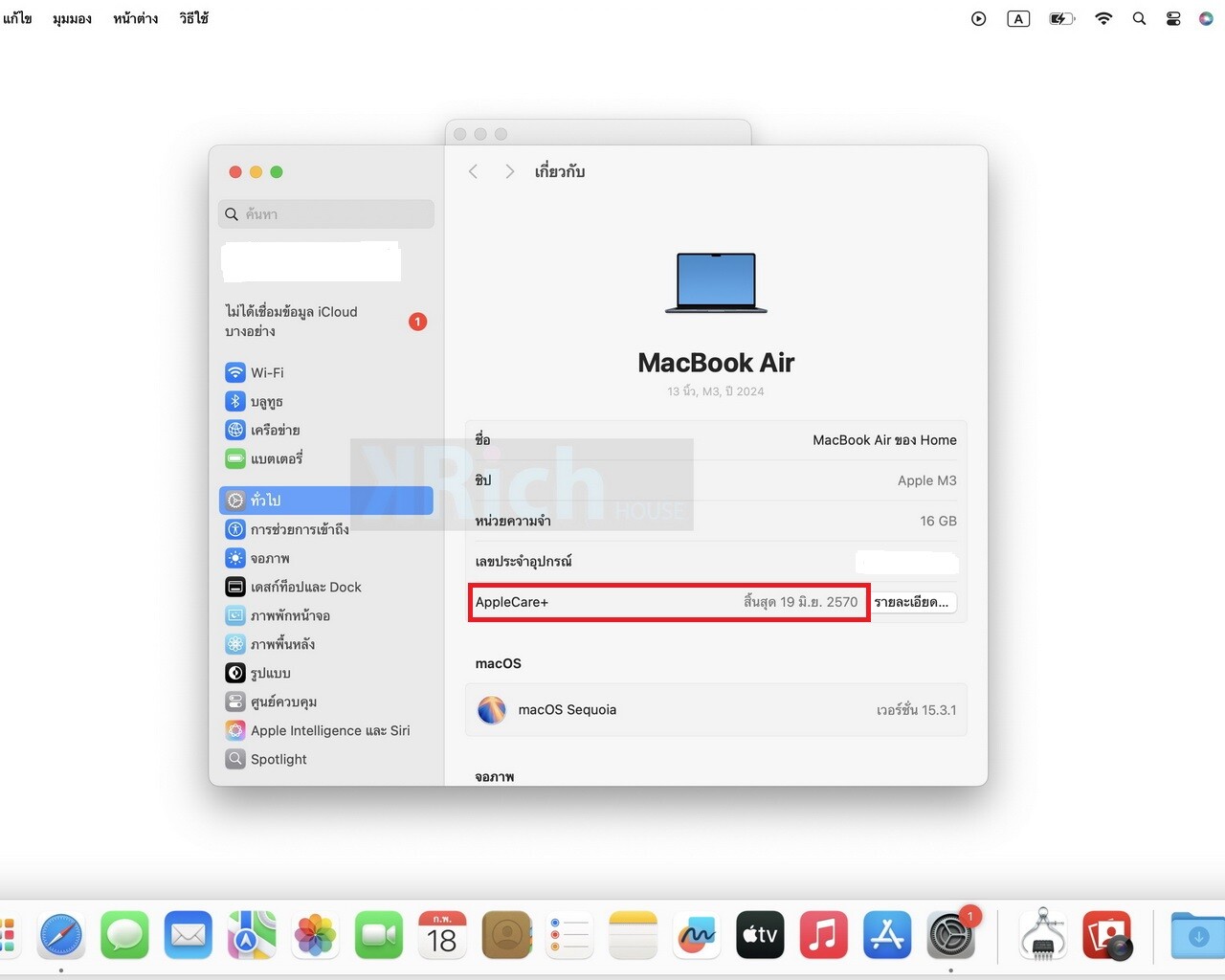Open App Store from the Dock
Image resolution: width=1225 pixels, height=980 pixels.
pos(887,935)
